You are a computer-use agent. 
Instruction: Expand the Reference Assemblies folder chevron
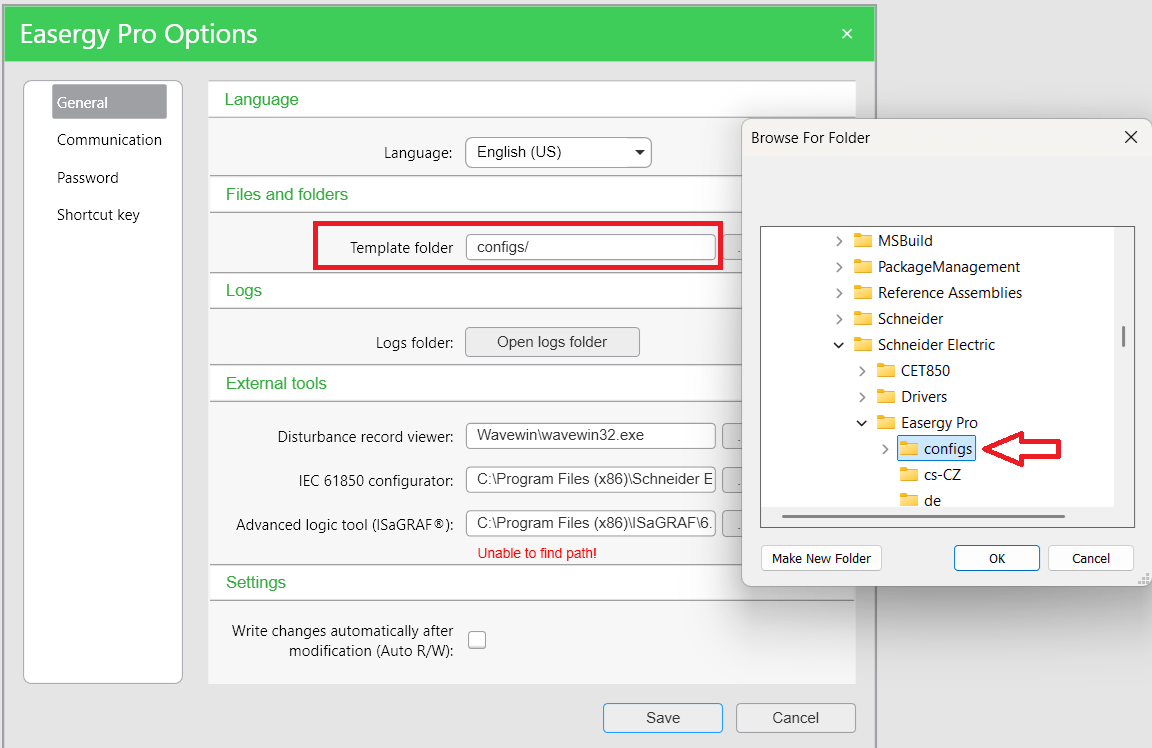[839, 293]
